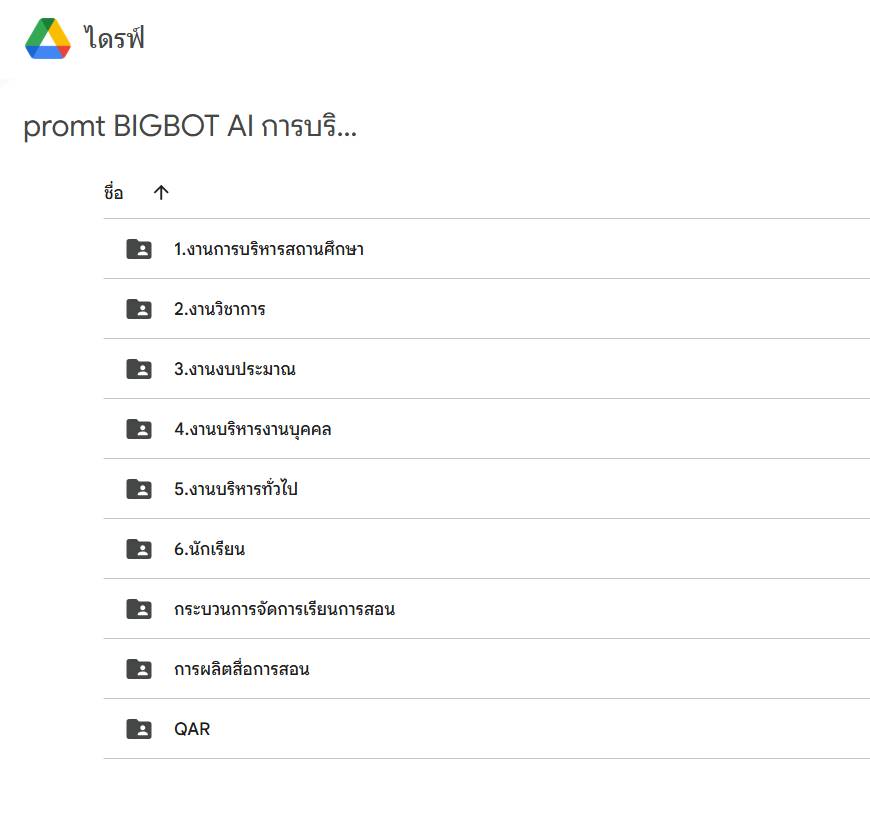Click the shared folder icon beside QAR

(x=139, y=729)
